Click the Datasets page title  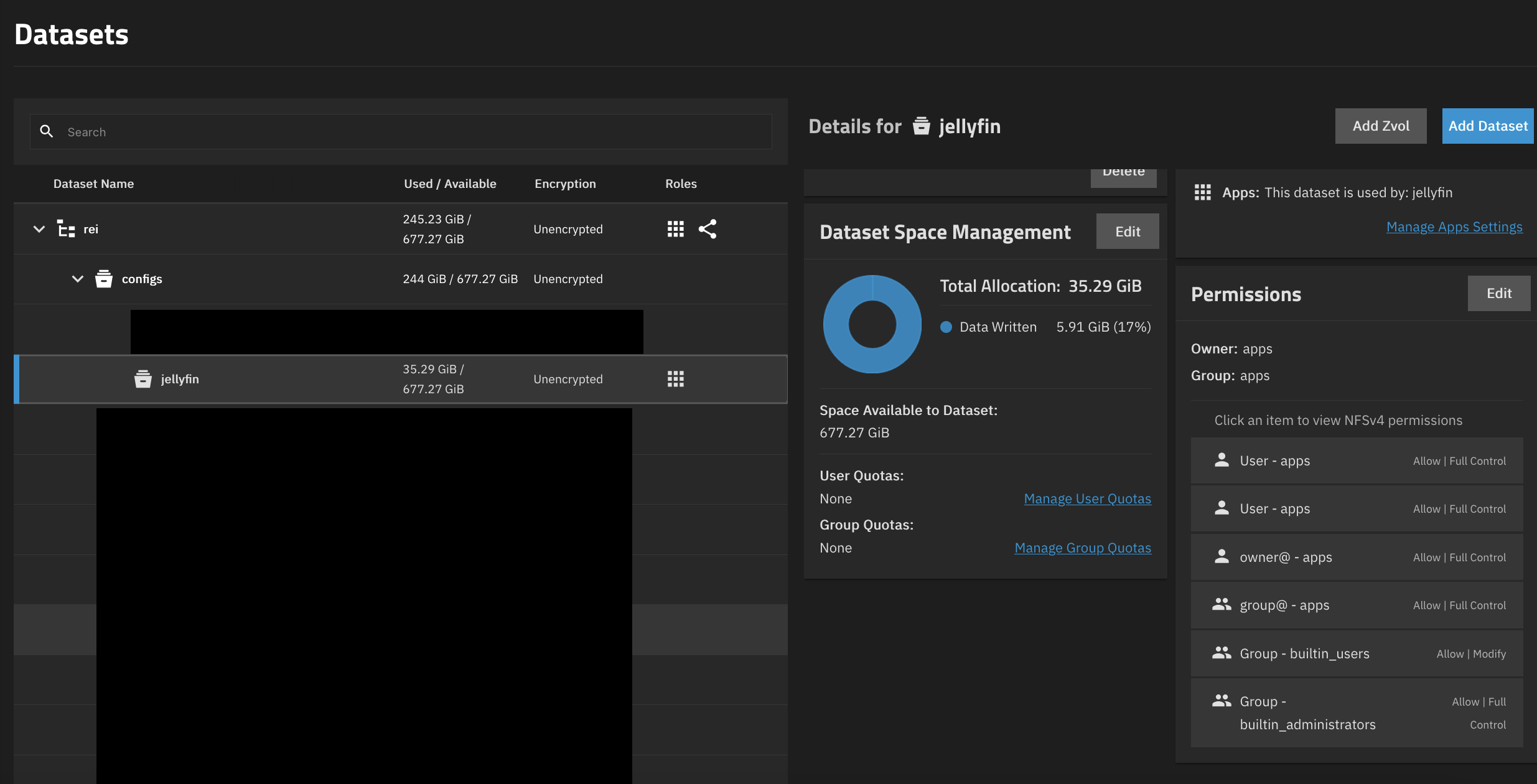[71, 34]
